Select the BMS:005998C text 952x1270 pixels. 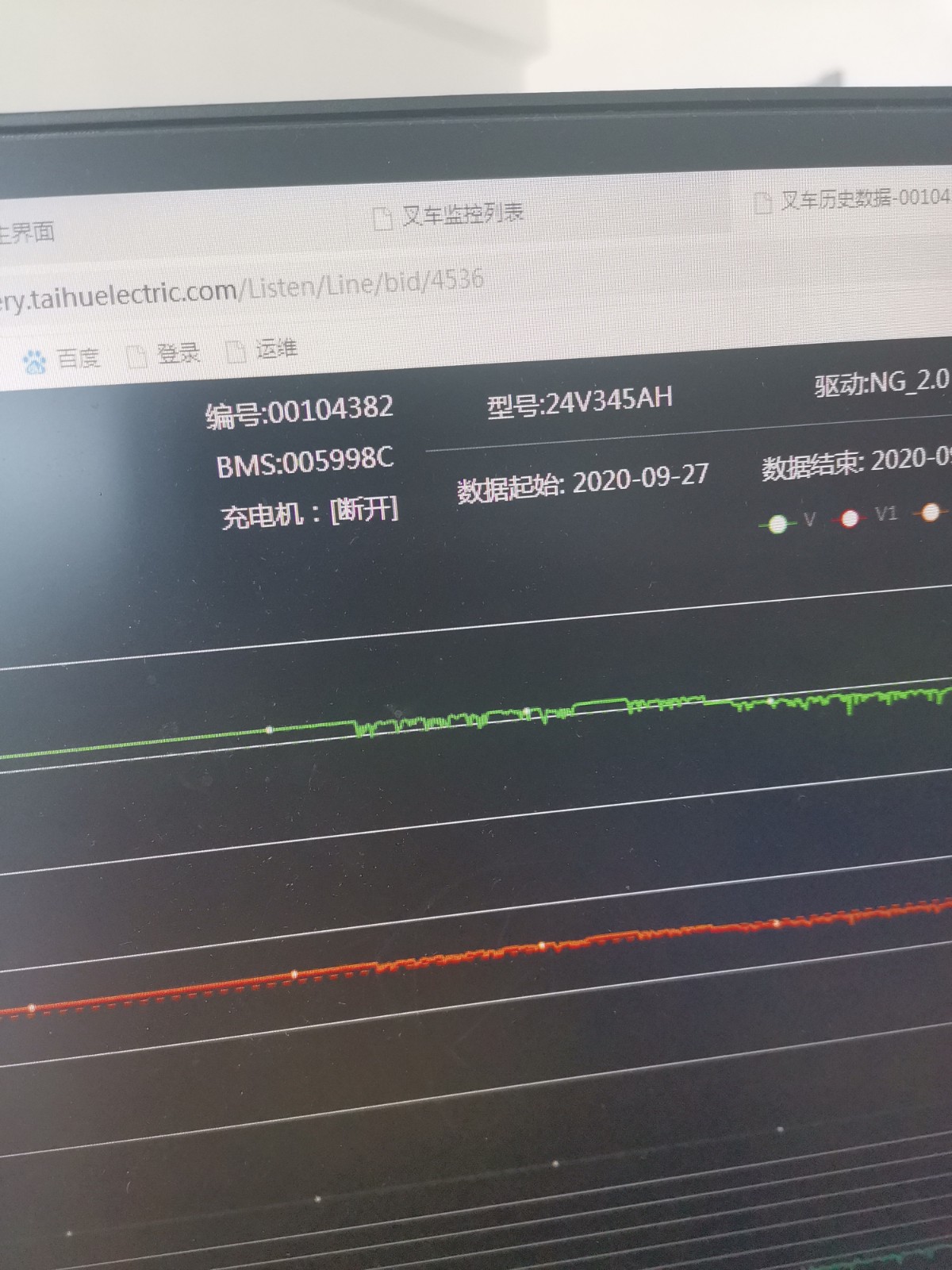point(305,462)
